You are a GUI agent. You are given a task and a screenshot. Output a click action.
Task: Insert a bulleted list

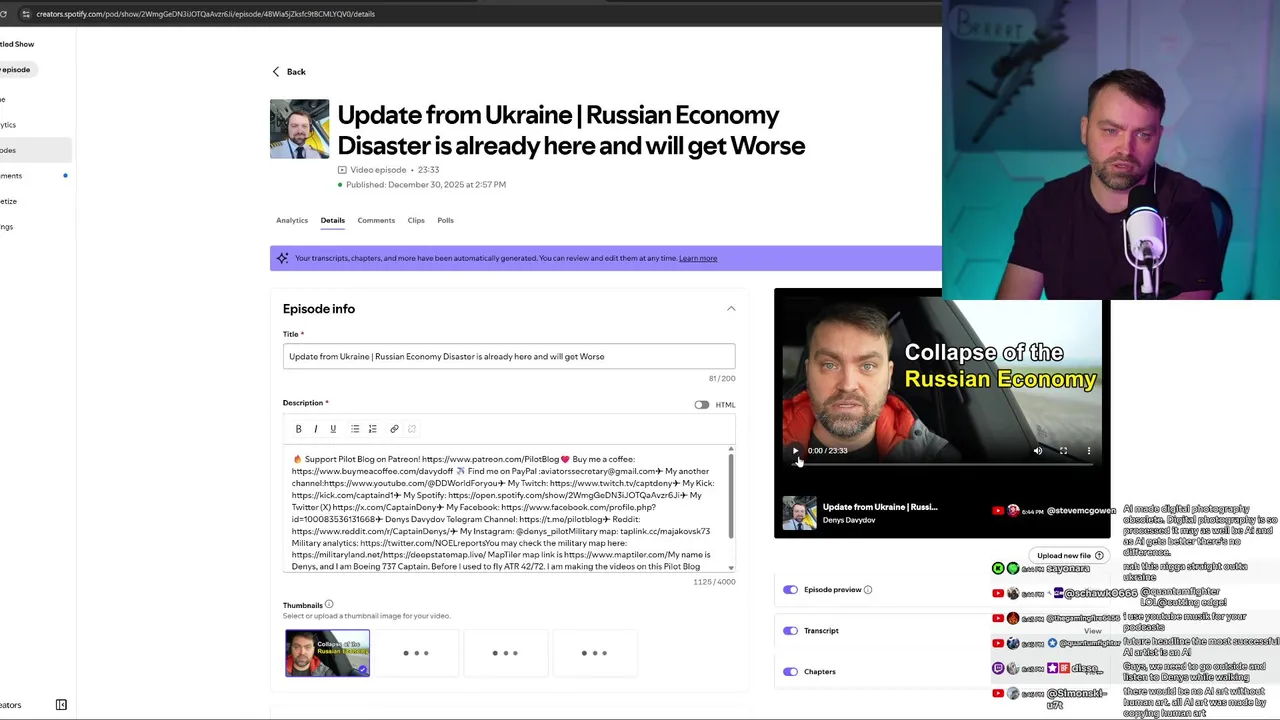pos(355,429)
